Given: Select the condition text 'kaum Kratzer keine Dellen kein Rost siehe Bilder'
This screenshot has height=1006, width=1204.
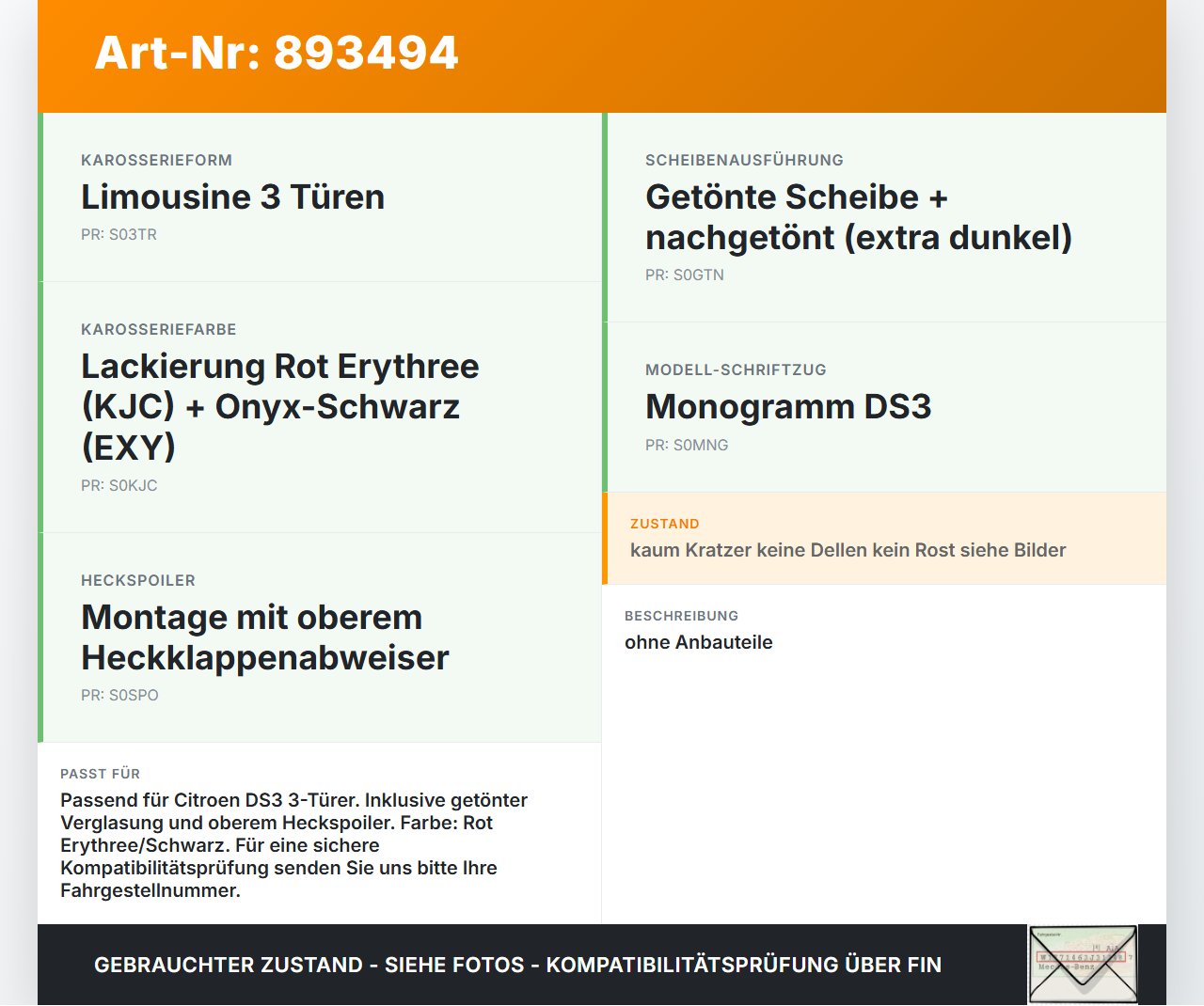Looking at the screenshot, I should tap(848, 550).
